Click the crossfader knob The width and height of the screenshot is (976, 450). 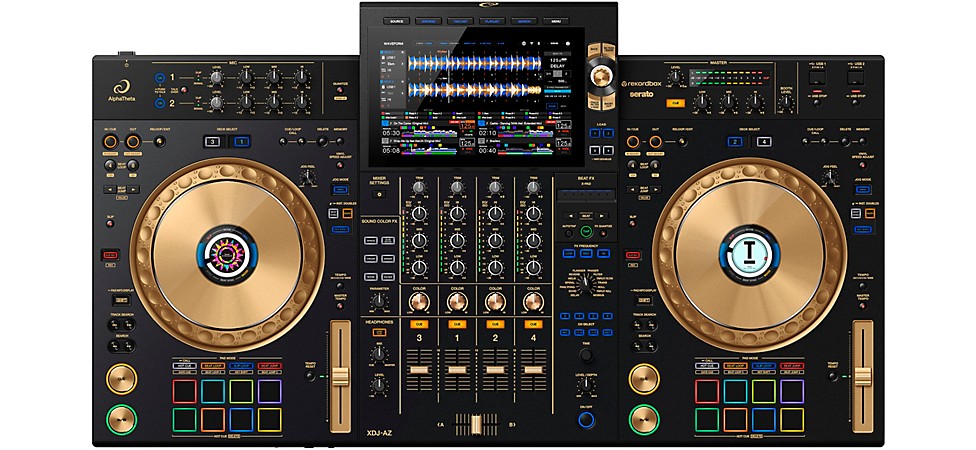(476, 423)
